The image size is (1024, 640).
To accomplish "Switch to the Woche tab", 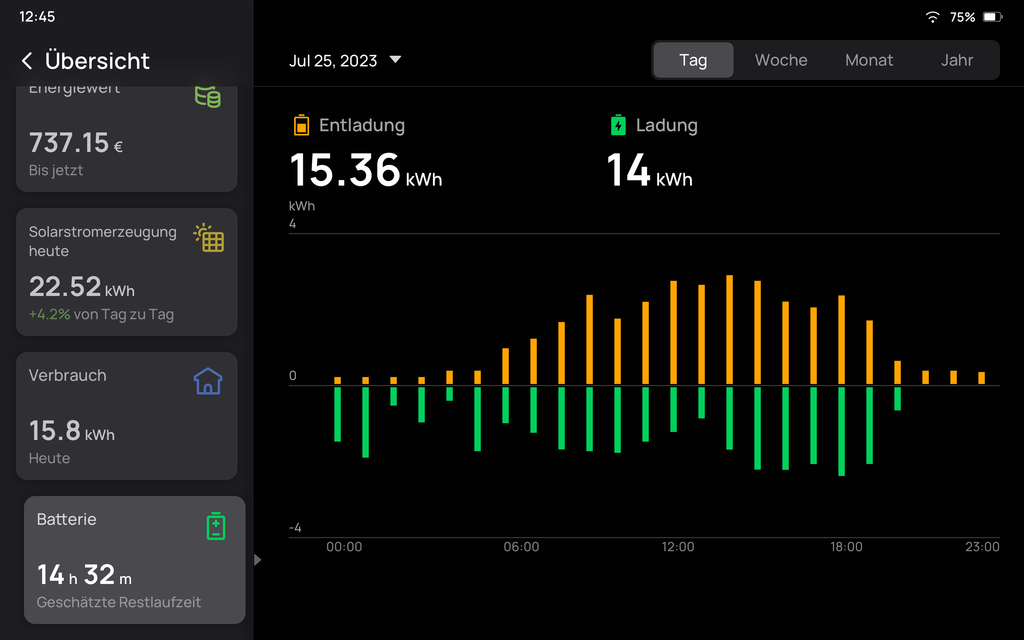I will coord(781,60).
